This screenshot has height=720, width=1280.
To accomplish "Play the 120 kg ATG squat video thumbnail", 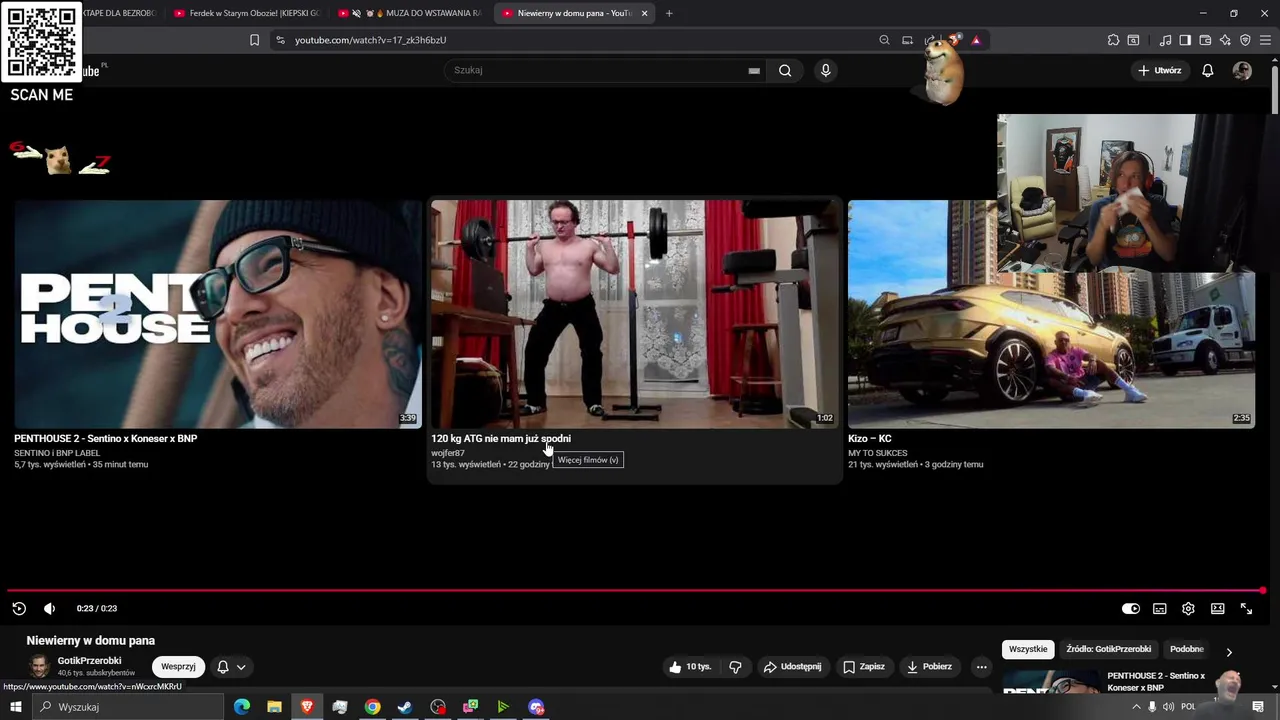I will 635,314.
